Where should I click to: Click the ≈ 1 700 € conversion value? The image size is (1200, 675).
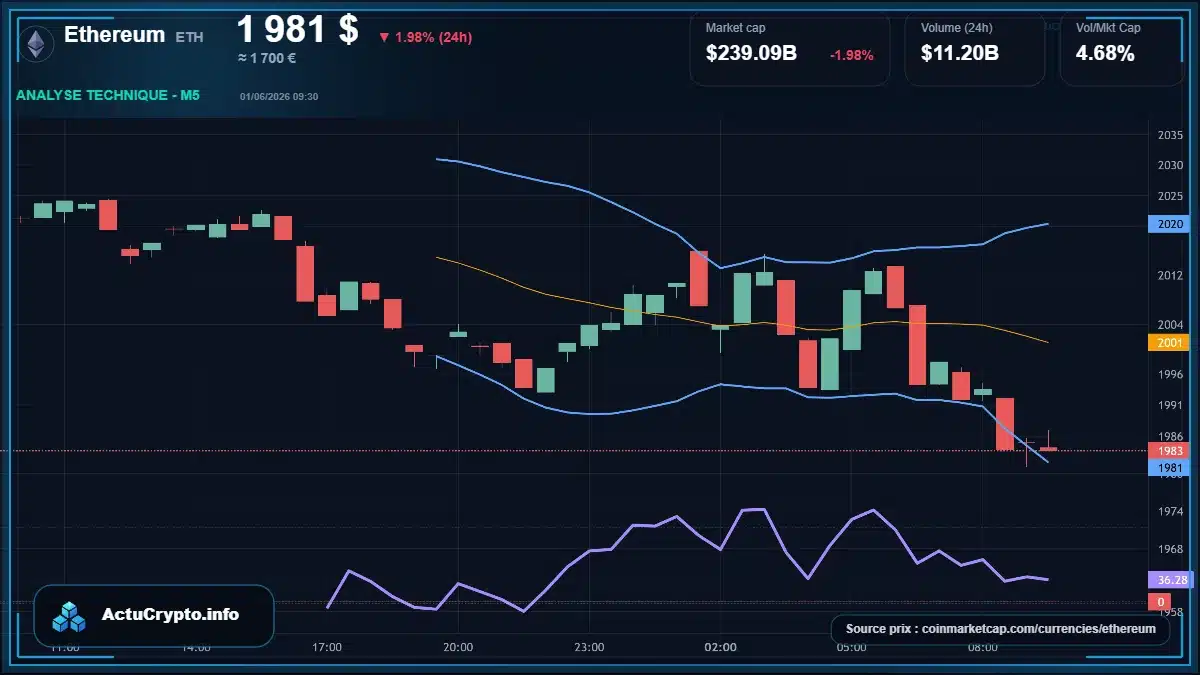pyautogui.click(x=266, y=58)
